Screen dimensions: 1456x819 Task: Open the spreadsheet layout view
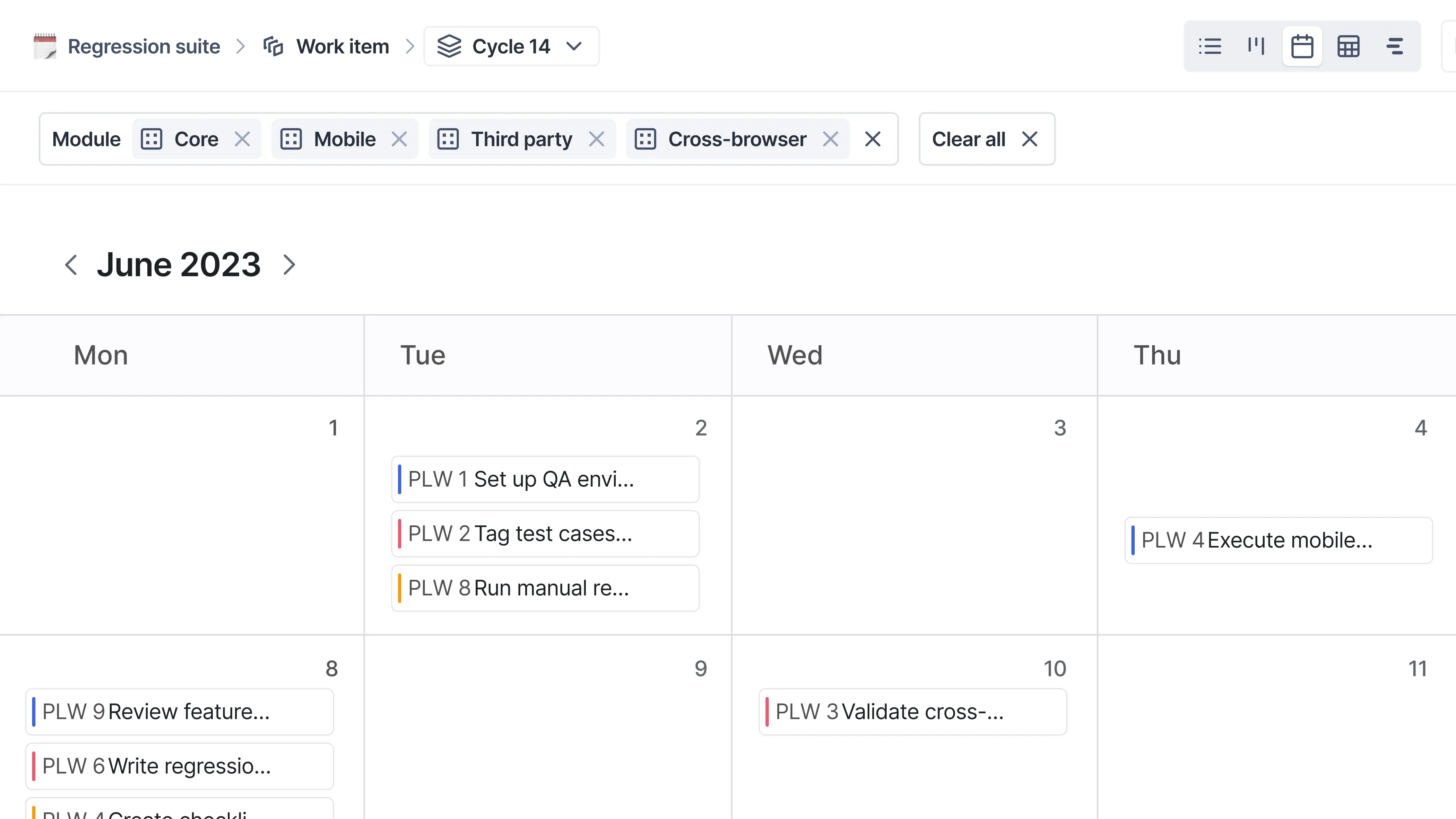tap(1348, 46)
